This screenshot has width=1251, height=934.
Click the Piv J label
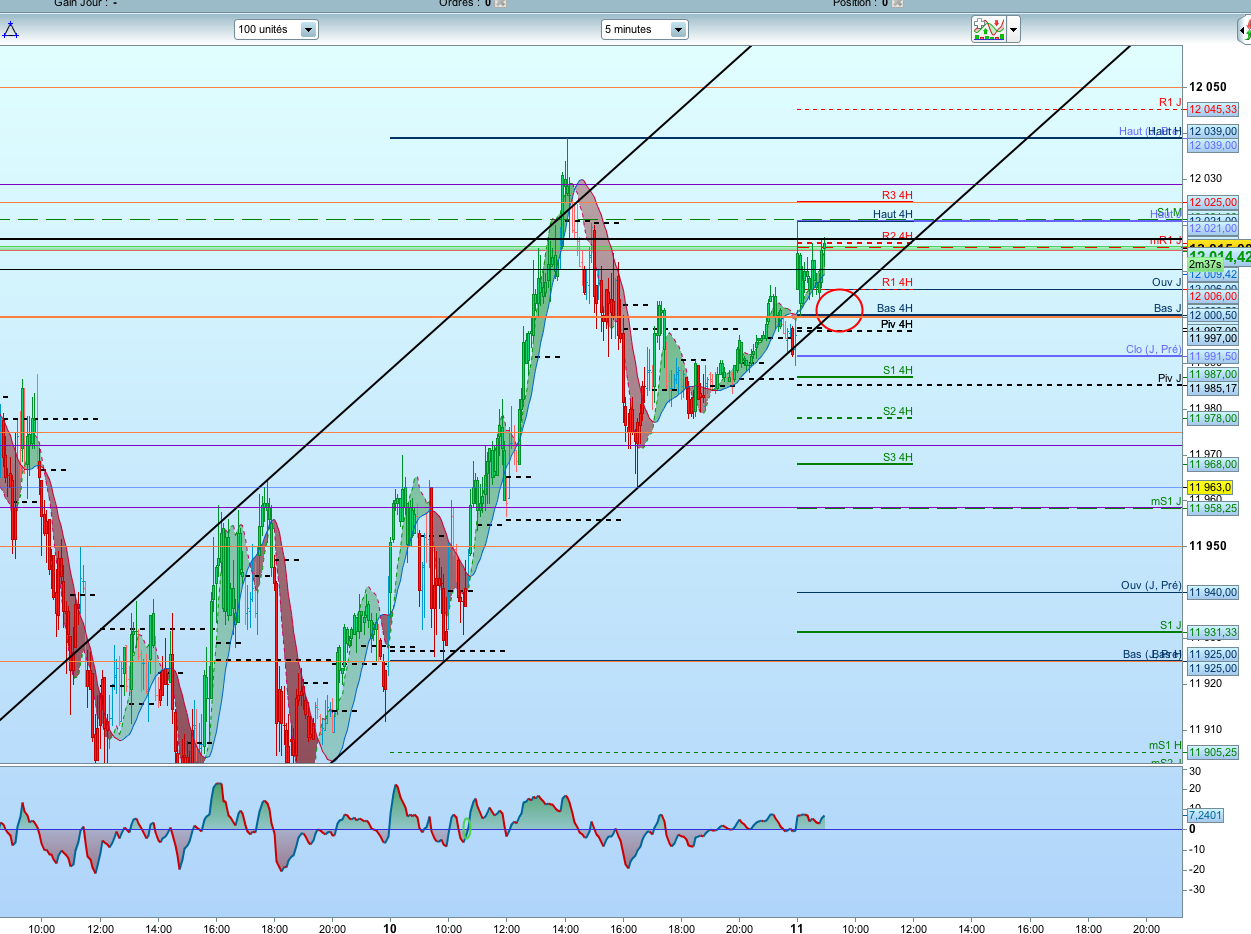[x=1169, y=378]
